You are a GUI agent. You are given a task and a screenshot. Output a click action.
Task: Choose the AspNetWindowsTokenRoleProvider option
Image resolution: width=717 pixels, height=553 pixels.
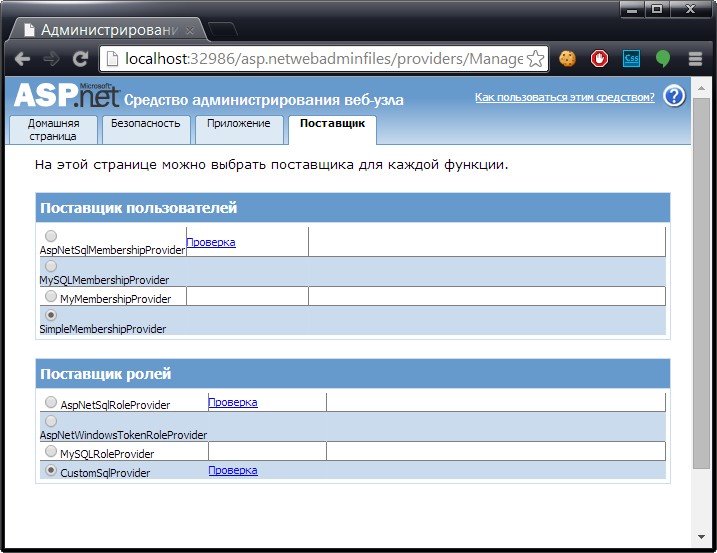(x=51, y=421)
